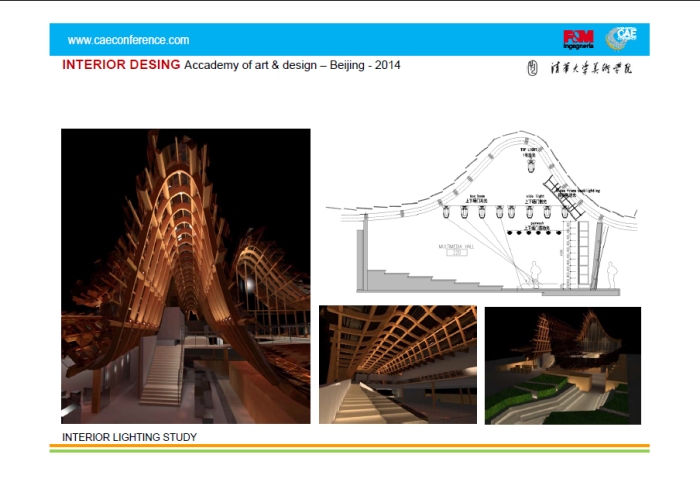700x496 pixels.
Task: Click the oval academy seal emblem
Action: click(x=532, y=68)
